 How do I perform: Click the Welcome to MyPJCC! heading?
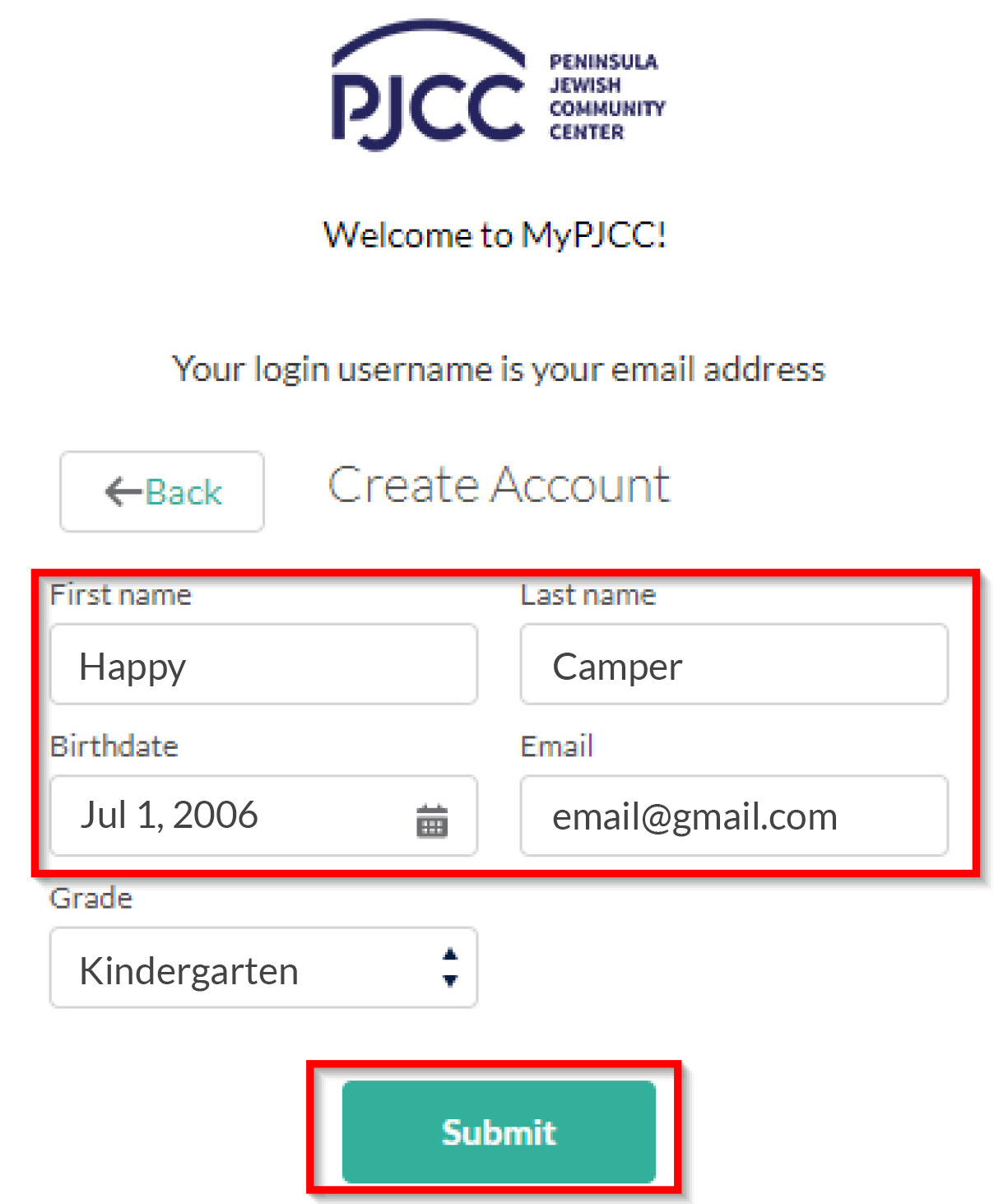pyautogui.click(x=495, y=235)
